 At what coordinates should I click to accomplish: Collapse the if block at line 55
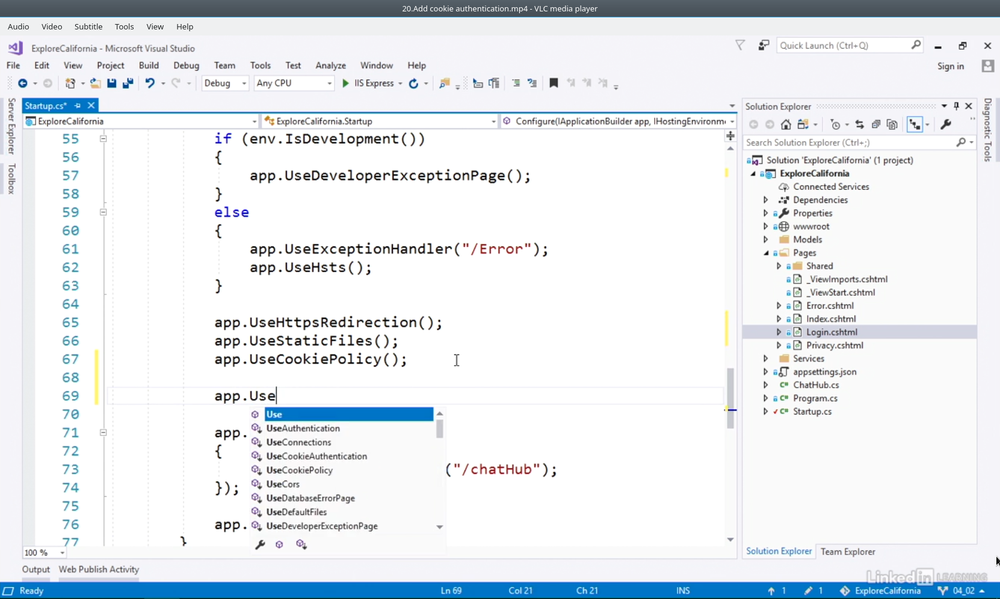[x=103, y=138]
